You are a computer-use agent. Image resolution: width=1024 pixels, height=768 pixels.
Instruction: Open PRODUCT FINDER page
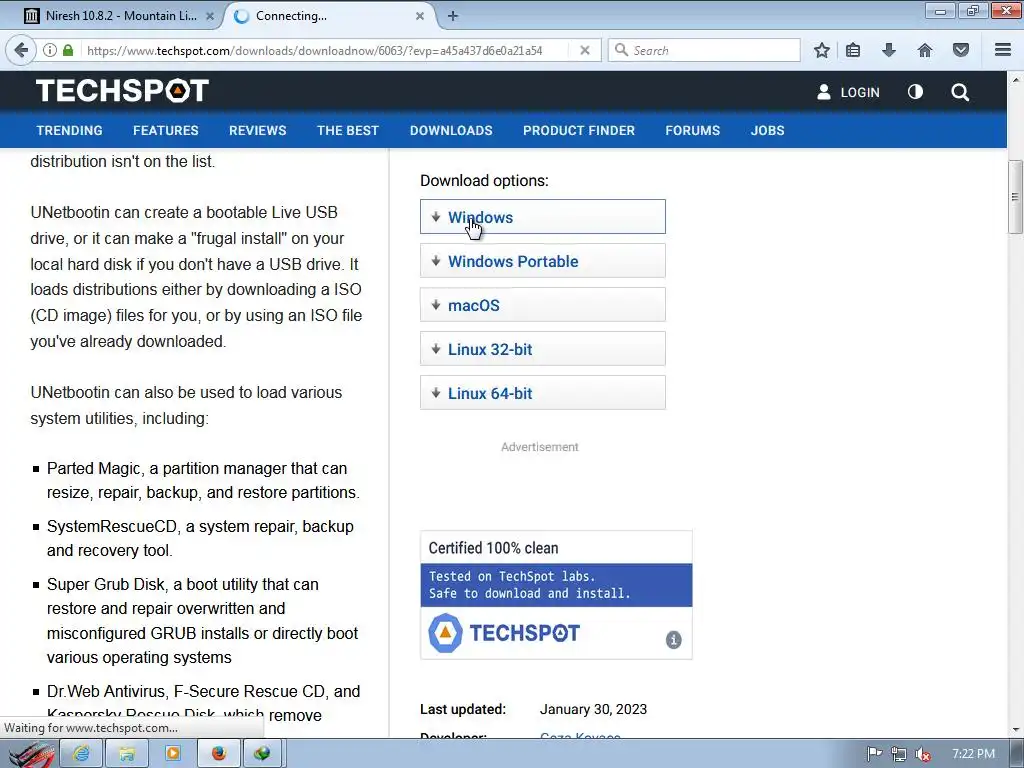[579, 131]
